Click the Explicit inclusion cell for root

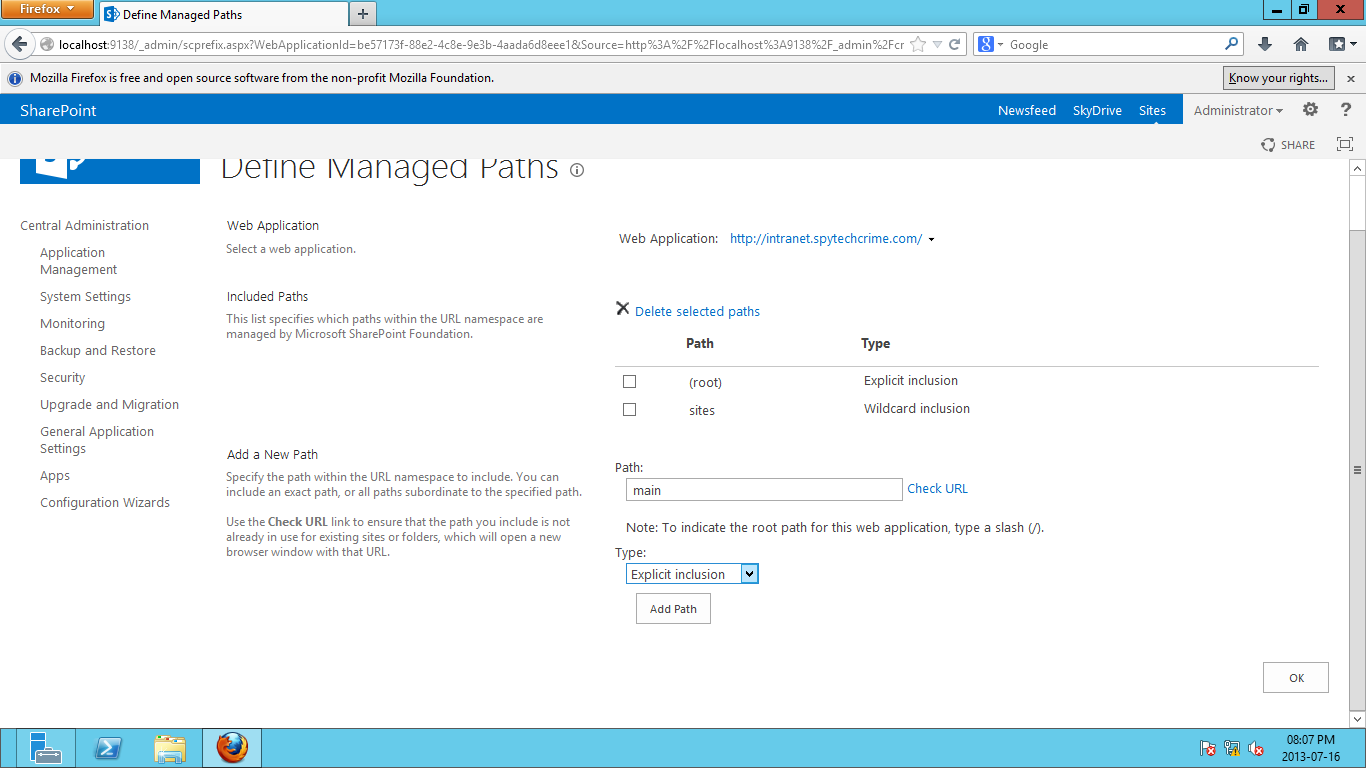pos(911,380)
